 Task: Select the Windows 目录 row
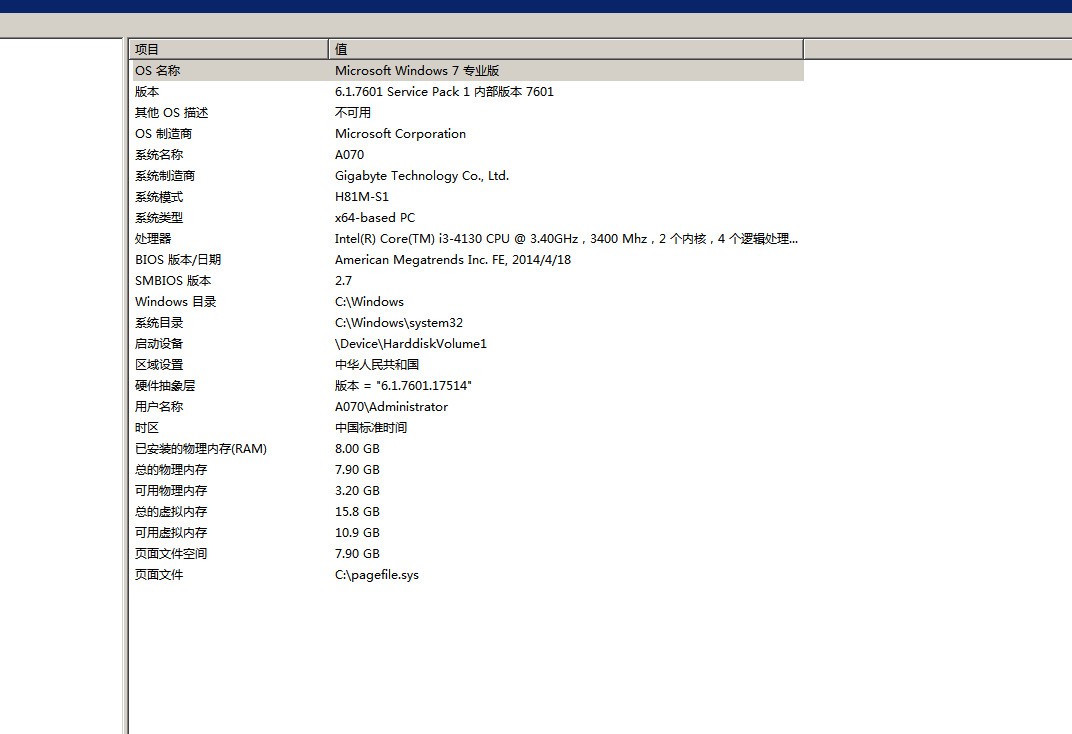coord(468,302)
